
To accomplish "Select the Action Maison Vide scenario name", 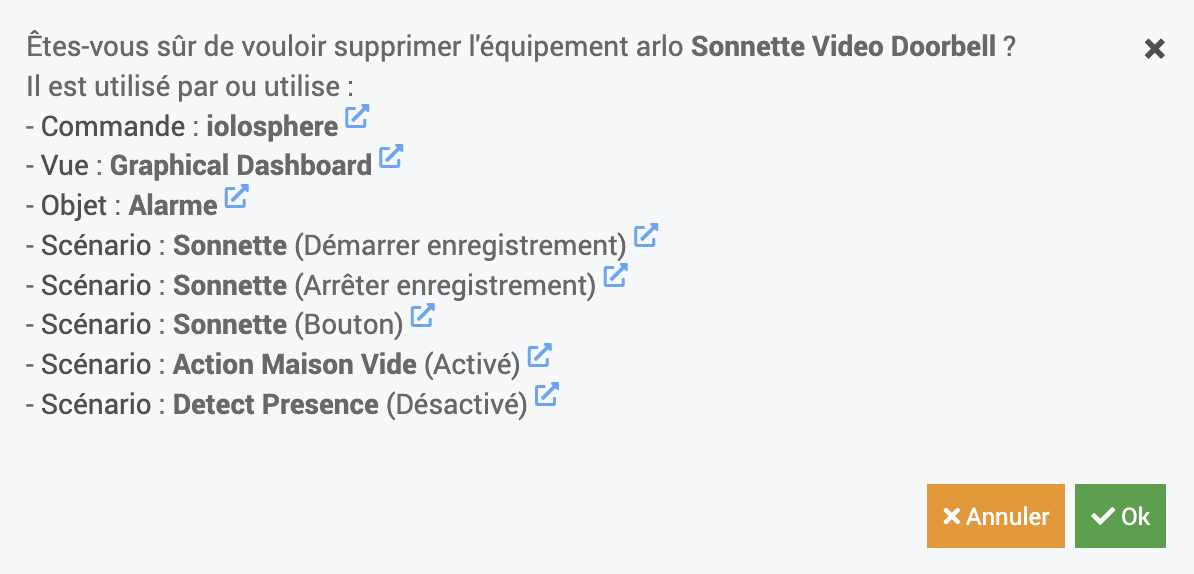I will pos(295,365).
